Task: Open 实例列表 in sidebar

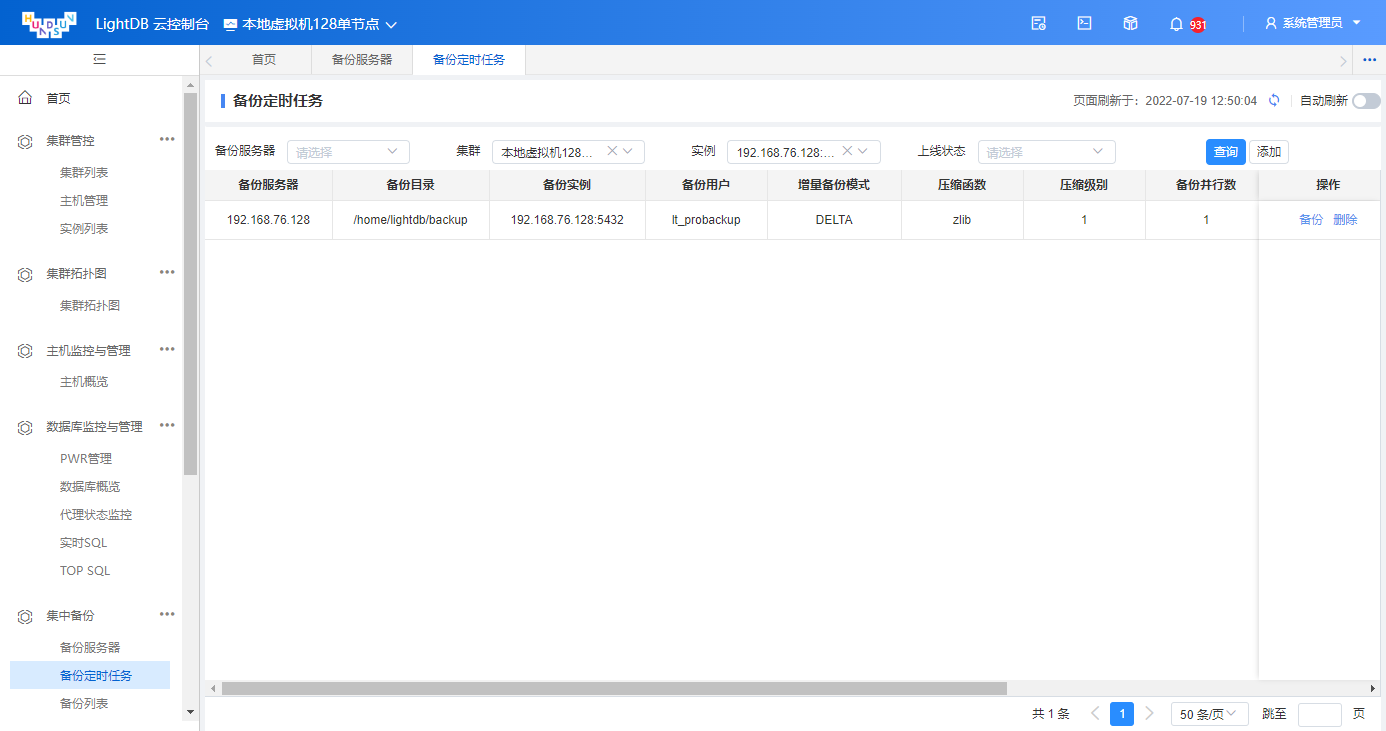Action: pyautogui.click(x=84, y=229)
